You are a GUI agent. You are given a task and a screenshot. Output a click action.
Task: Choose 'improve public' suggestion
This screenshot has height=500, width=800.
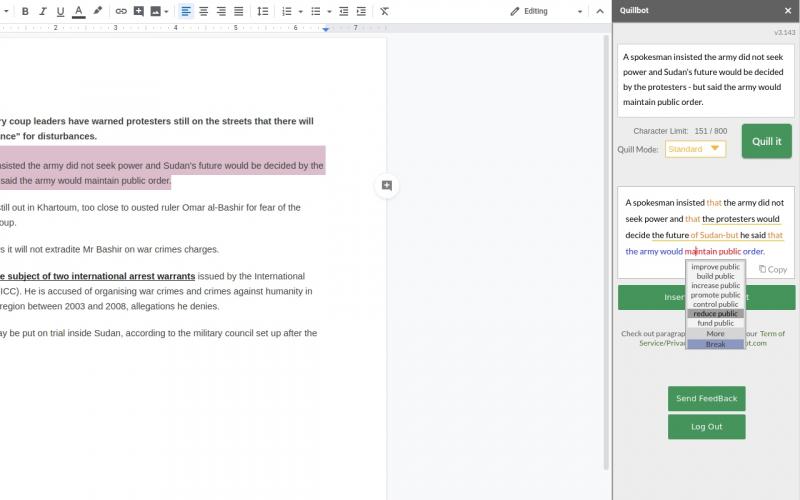click(715, 266)
